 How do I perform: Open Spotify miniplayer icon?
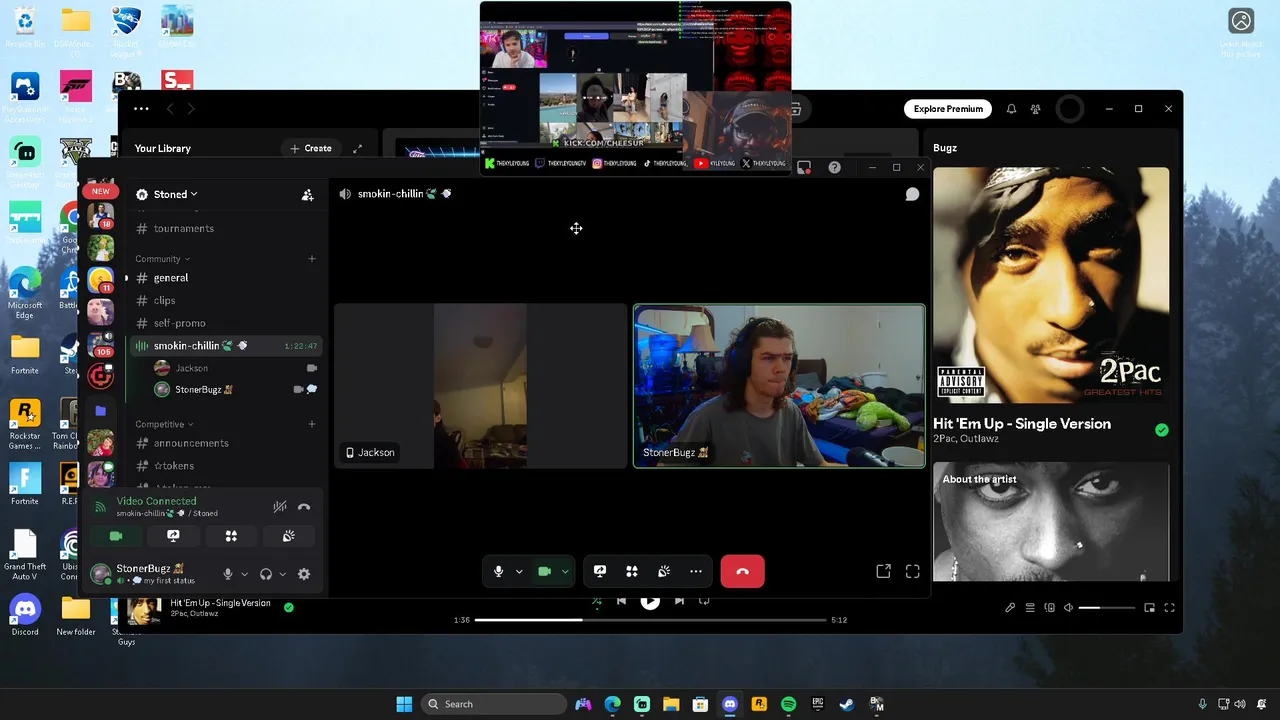tap(1149, 608)
